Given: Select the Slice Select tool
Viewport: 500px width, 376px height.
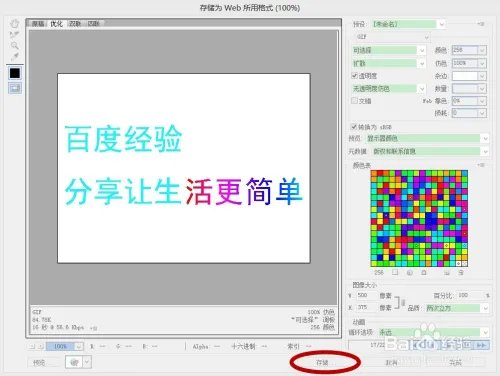Looking at the screenshot, I should click(14, 35).
